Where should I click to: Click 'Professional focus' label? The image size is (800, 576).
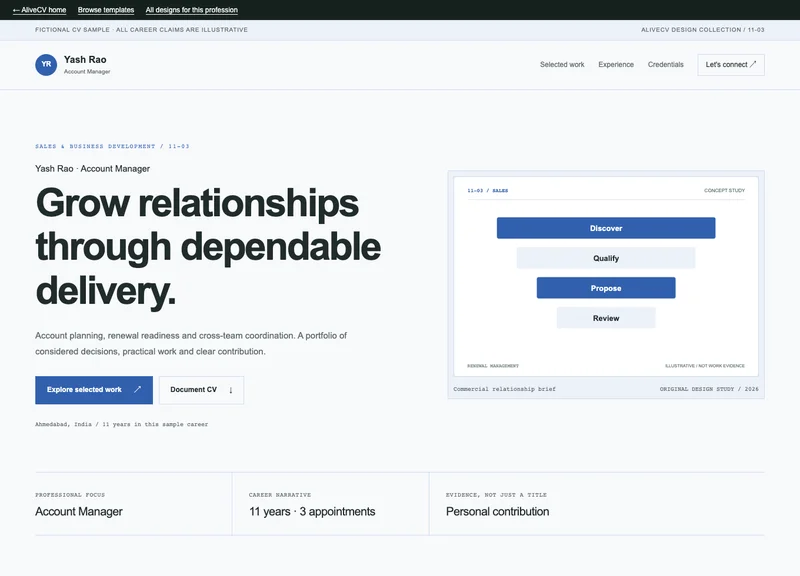[x=70, y=495]
